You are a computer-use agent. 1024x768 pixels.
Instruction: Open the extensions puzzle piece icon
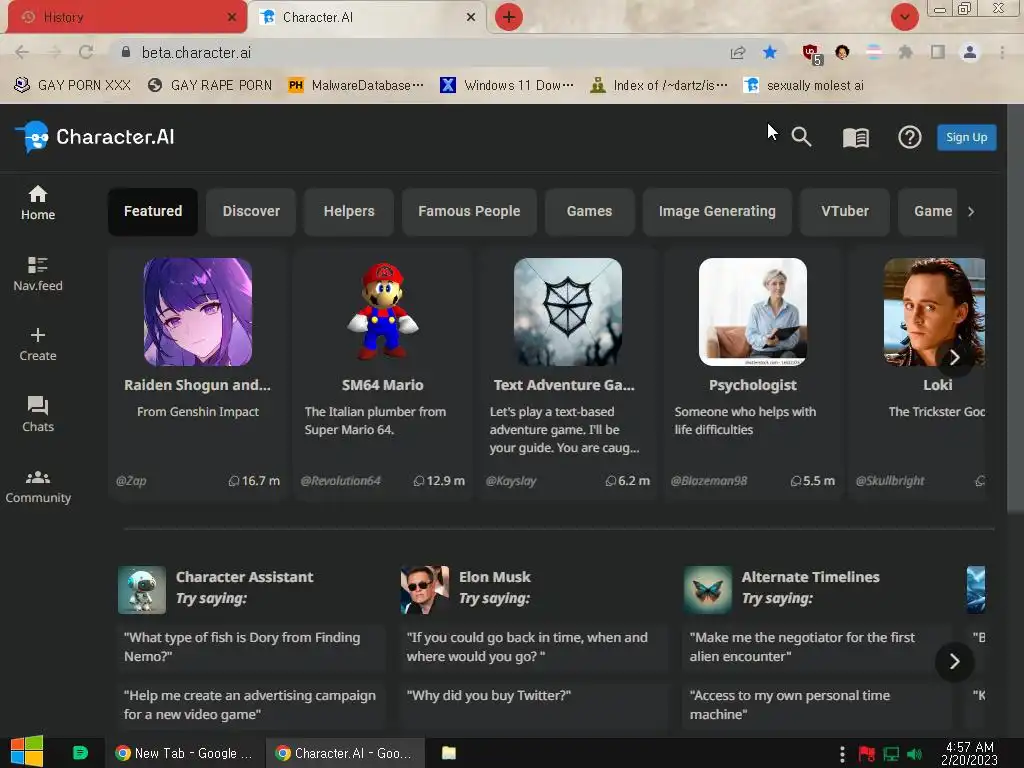(x=906, y=52)
